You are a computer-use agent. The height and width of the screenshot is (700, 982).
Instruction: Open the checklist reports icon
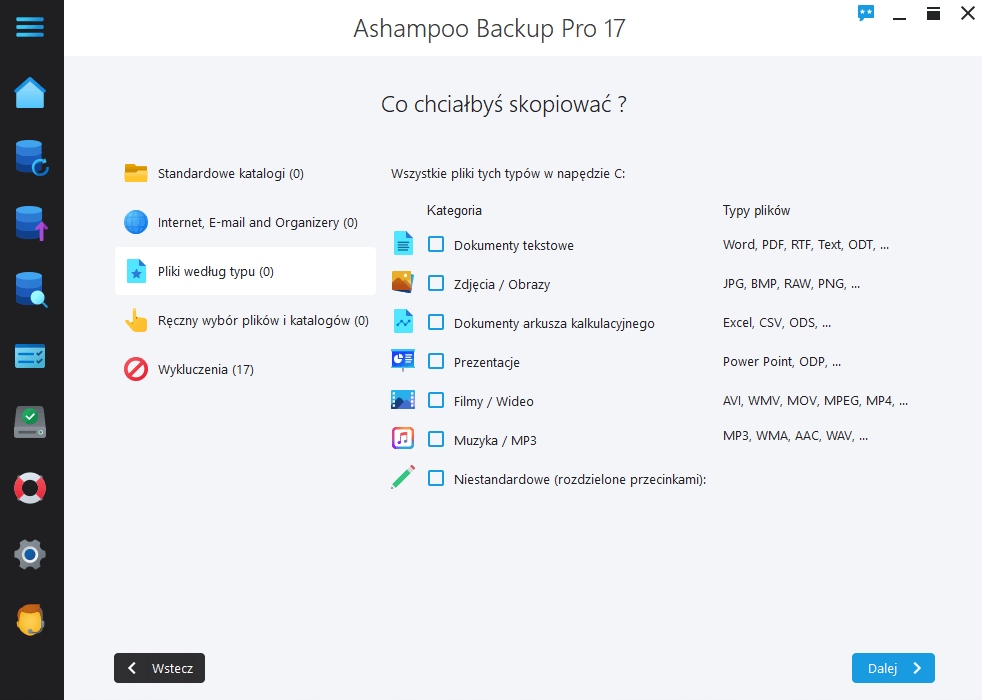pos(30,356)
